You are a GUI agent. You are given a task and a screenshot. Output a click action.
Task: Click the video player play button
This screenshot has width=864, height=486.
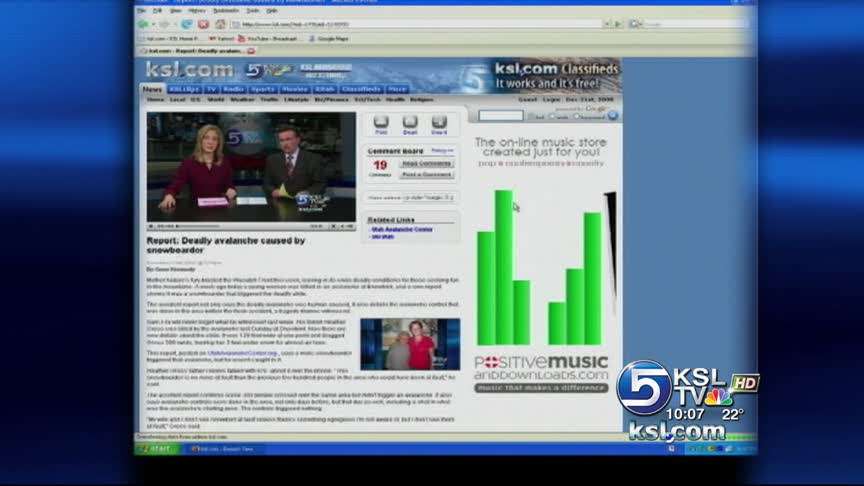(x=150, y=226)
